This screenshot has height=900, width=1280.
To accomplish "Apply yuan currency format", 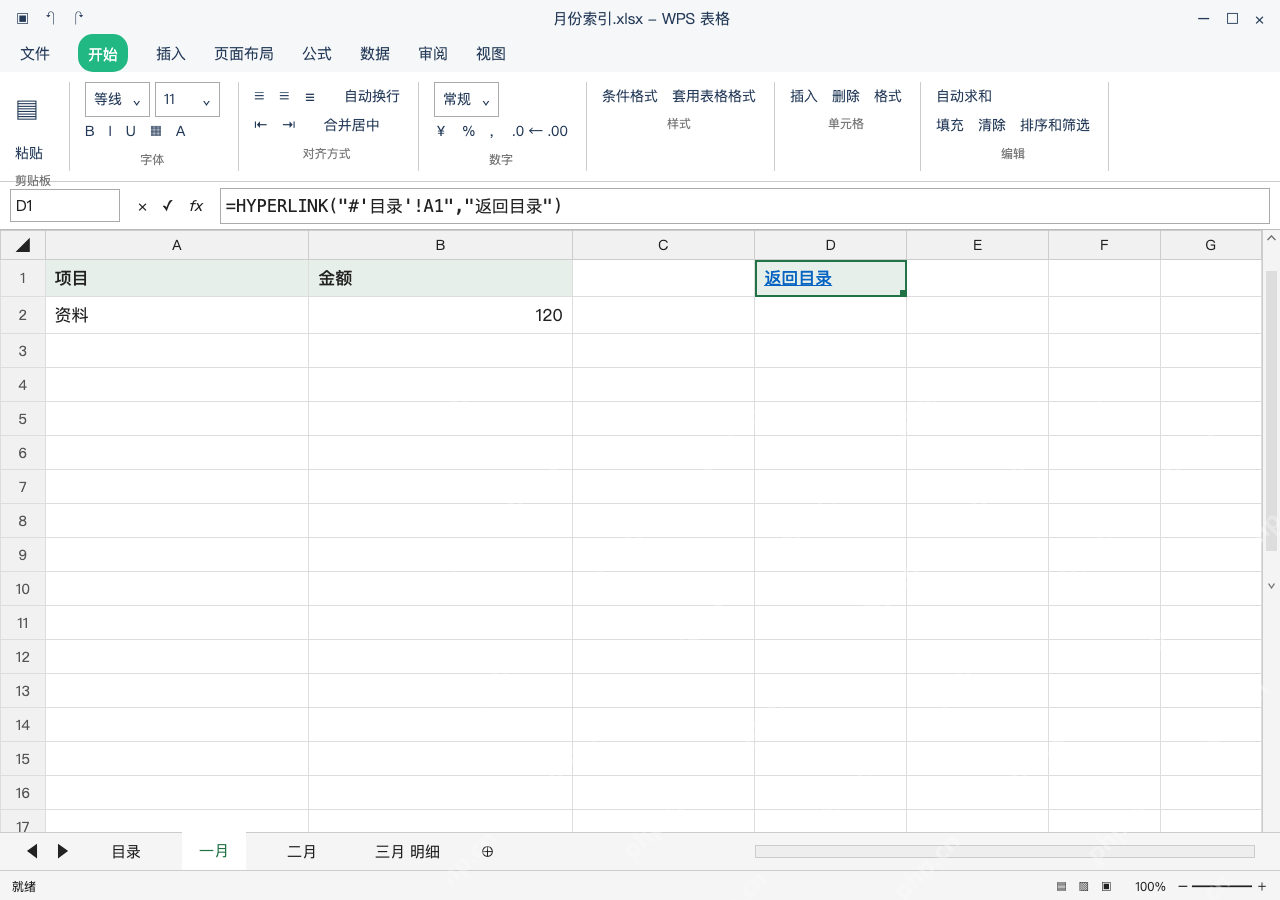I will [441, 131].
